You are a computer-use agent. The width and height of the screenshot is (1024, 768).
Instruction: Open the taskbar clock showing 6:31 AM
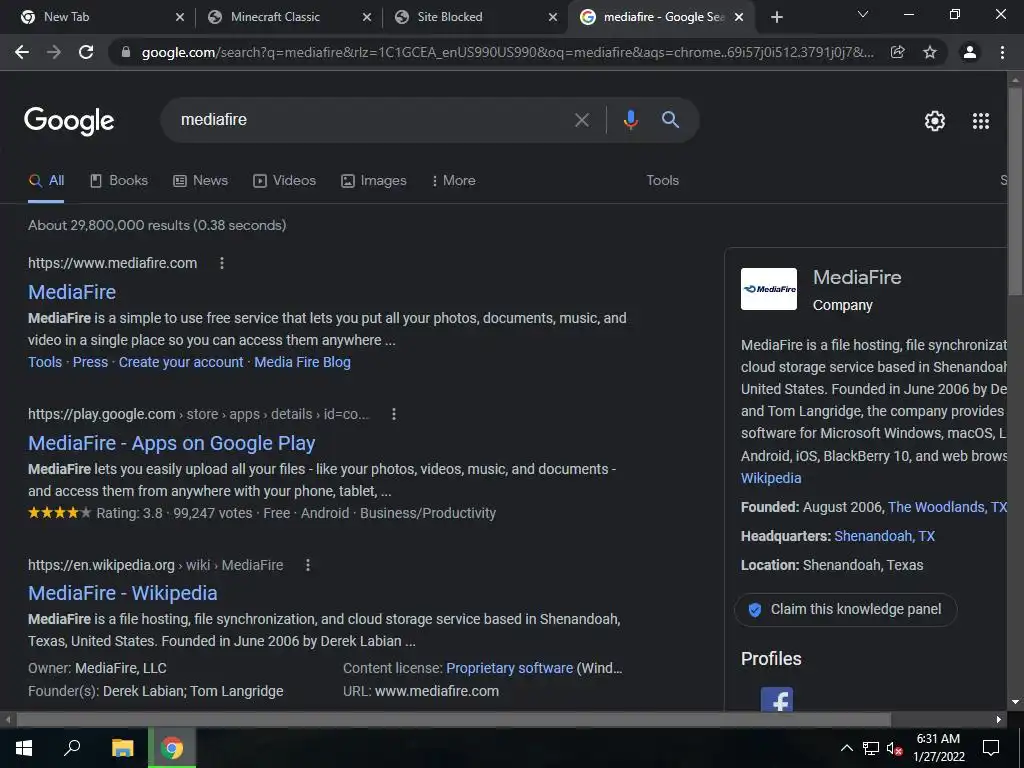(938, 748)
